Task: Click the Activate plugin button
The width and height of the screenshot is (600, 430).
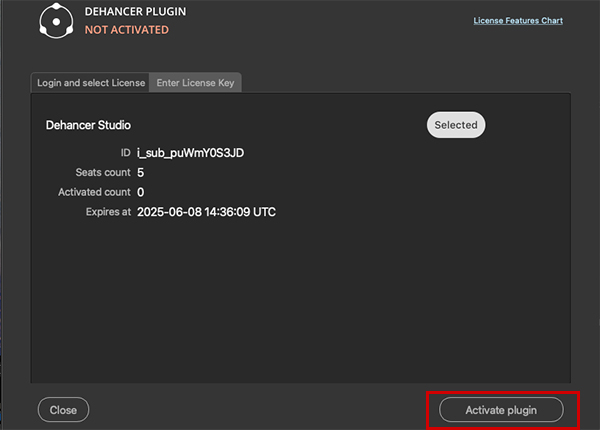Action: tap(501, 410)
